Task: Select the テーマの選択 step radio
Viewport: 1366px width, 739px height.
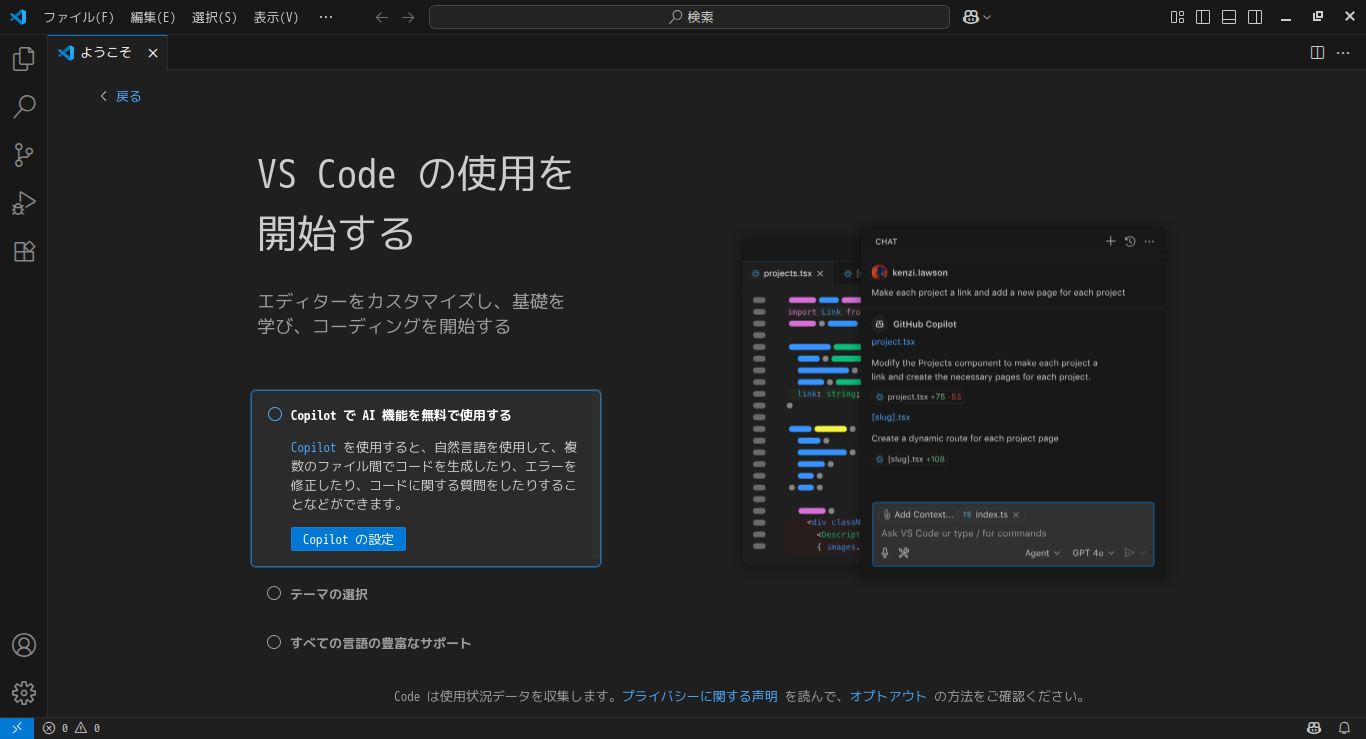Action: click(x=274, y=594)
